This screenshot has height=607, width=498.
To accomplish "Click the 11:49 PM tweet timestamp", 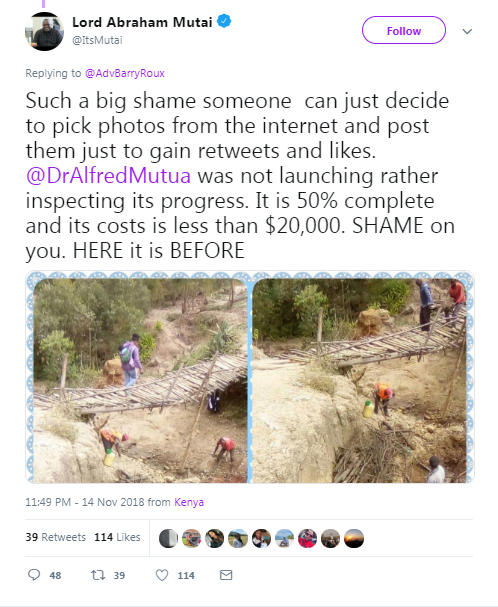I will (48, 502).
